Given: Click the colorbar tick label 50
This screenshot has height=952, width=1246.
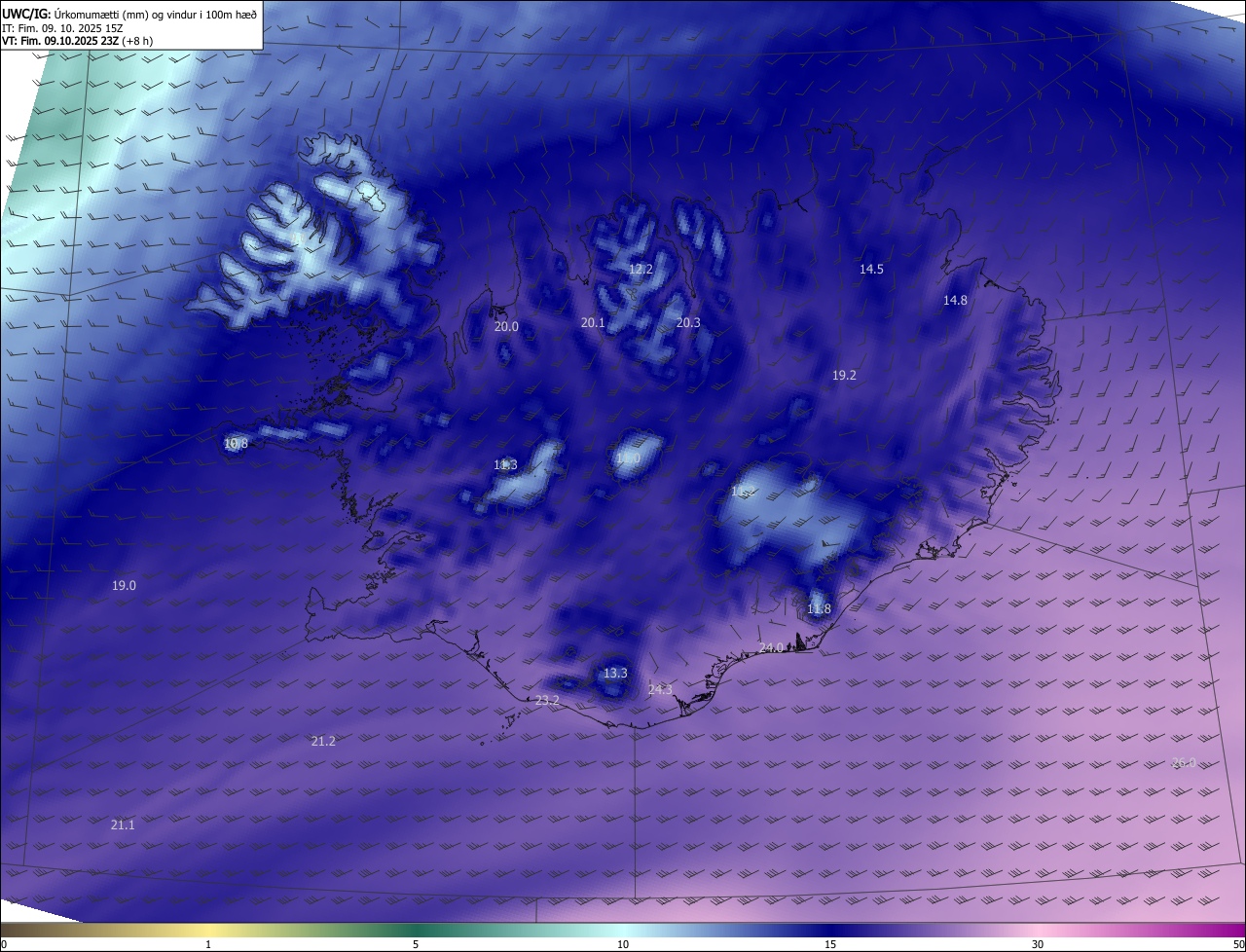Looking at the screenshot, I should (x=1238, y=944).
